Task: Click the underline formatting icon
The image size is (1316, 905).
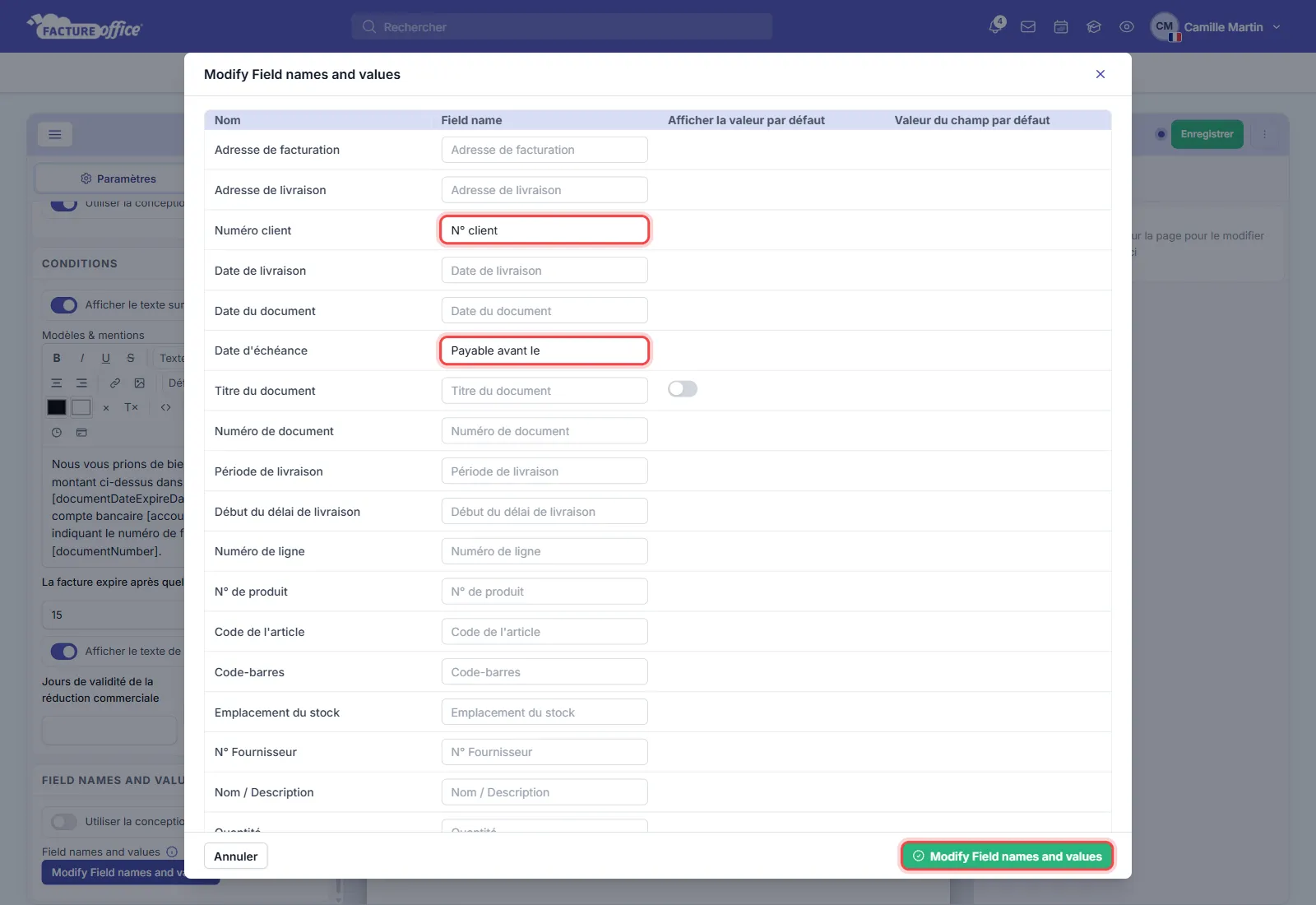Action: click(105, 358)
